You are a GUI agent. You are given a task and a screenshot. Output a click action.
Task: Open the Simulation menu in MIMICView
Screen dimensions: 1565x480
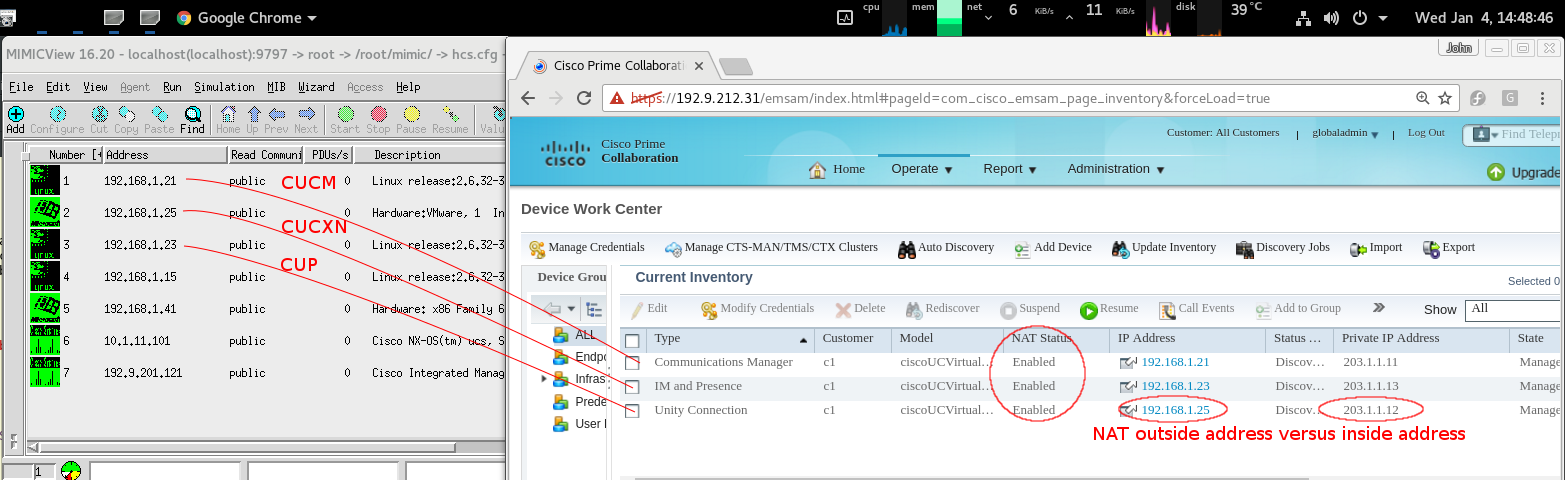click(224, 87)
